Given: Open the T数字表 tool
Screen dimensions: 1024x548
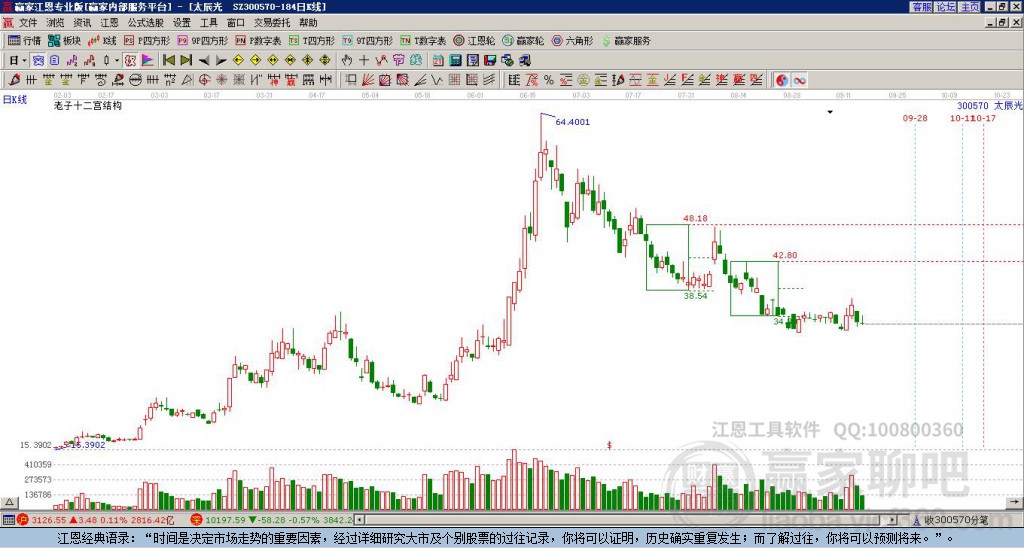Looking at the screenshot, I should [x=423, y=40].
